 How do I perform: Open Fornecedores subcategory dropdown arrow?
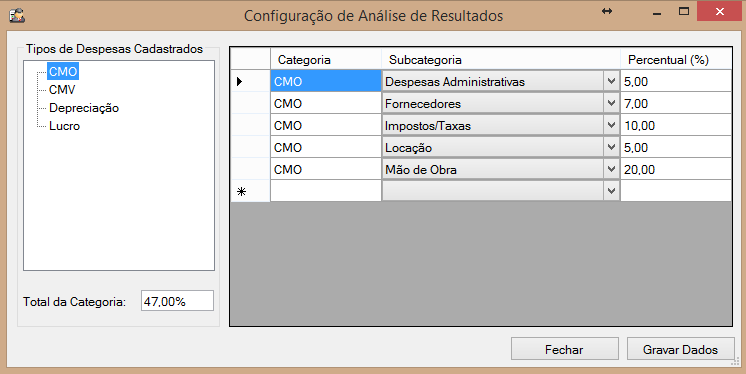pos(611,104)
